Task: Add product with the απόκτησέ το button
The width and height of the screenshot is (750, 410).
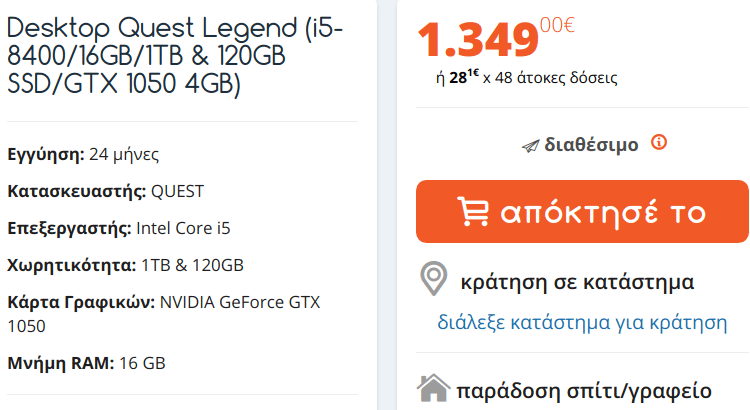Action: (582, 211)
